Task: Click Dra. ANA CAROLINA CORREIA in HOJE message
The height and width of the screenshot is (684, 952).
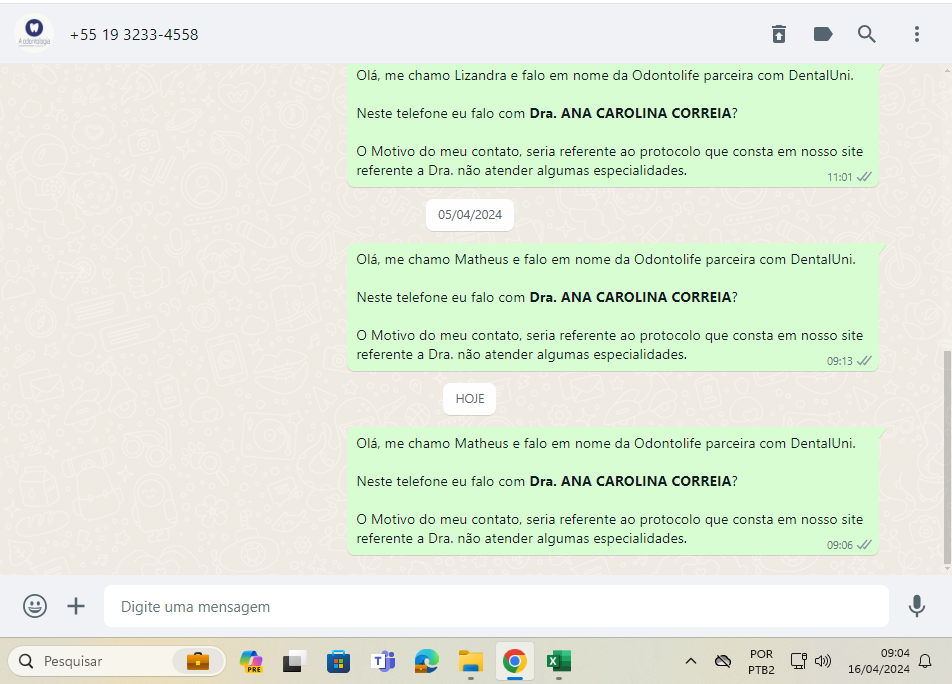Action: tap(630, 481)
